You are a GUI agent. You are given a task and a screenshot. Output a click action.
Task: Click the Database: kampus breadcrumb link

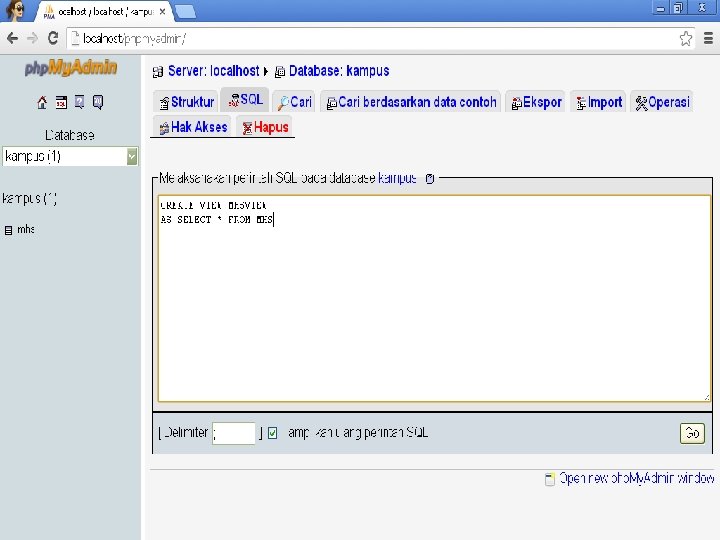(339, 71)
